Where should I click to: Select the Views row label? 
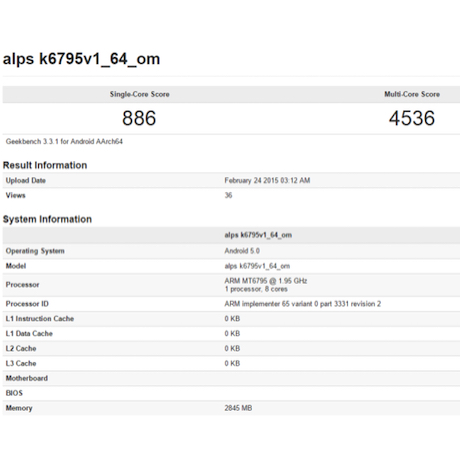click(16, 195)
